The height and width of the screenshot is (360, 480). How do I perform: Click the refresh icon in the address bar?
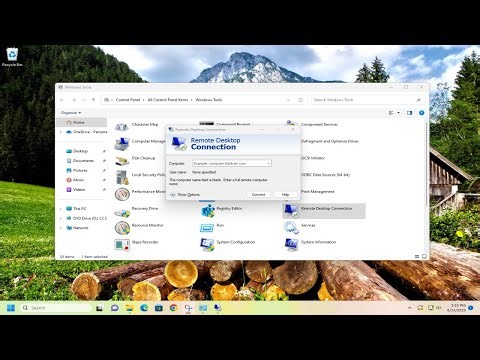(300, 100)
